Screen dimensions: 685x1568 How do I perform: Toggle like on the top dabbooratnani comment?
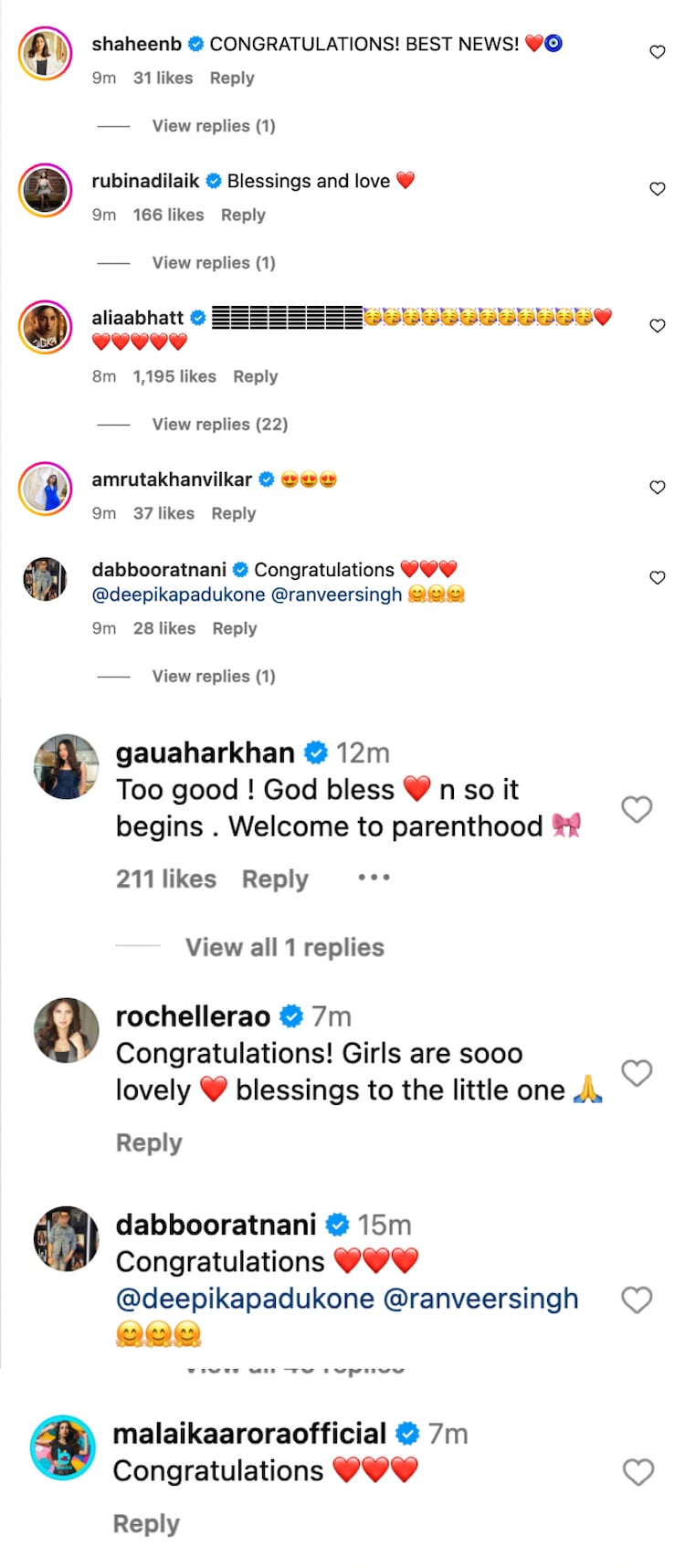657,577
